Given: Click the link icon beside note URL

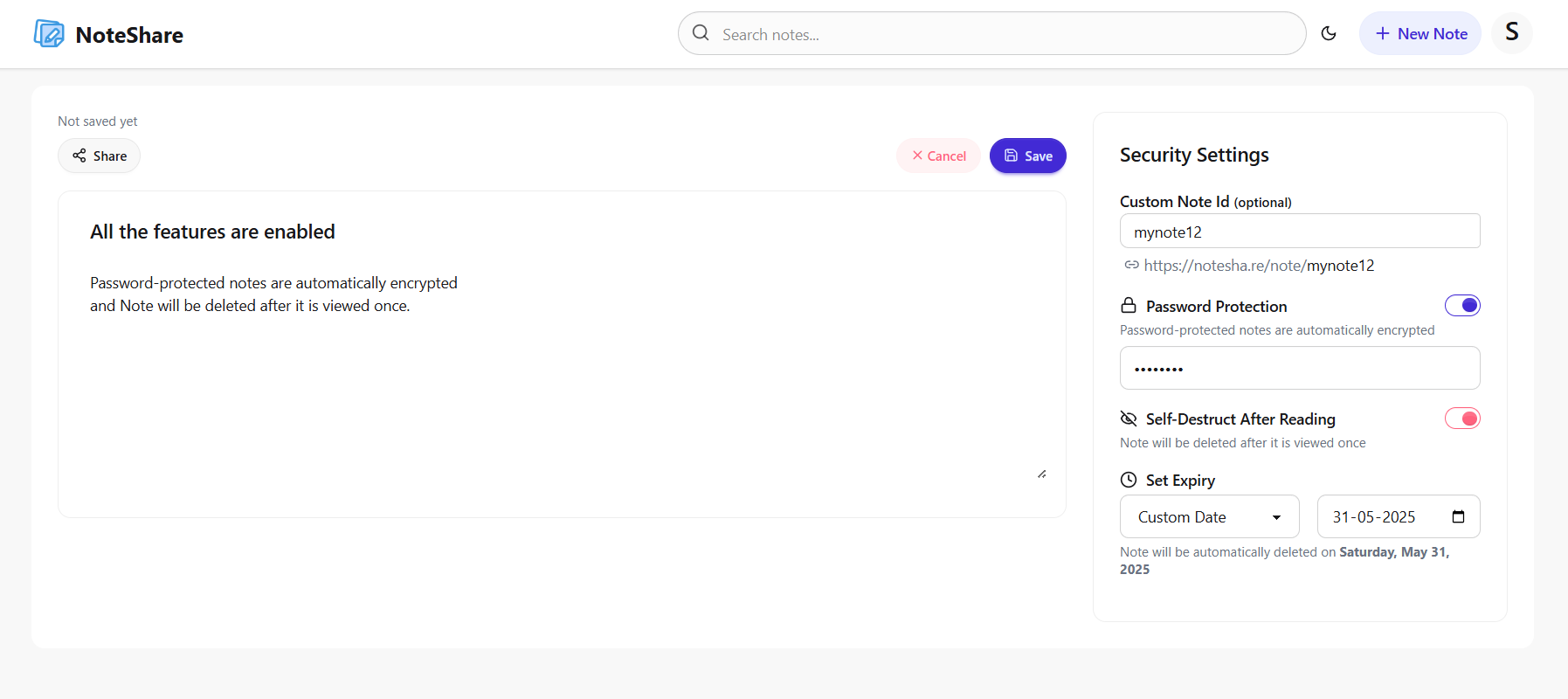Looking at the screenshot, I should point(1131,265).
